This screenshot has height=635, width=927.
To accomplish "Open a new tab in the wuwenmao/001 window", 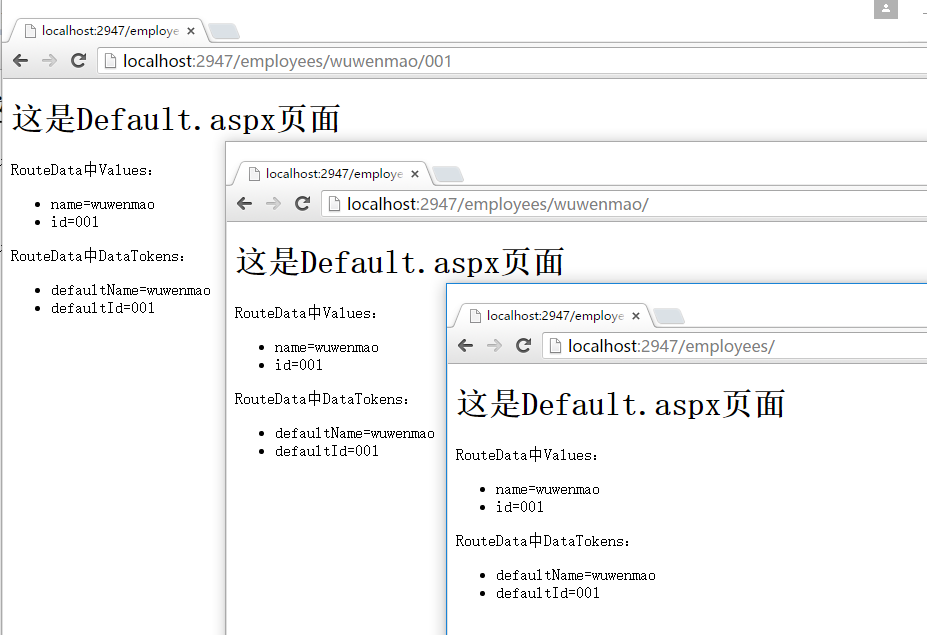I will click(225, 31).
